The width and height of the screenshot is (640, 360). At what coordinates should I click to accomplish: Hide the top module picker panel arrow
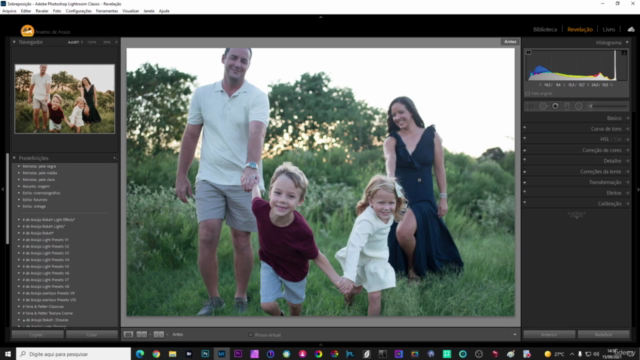[320, 17]
